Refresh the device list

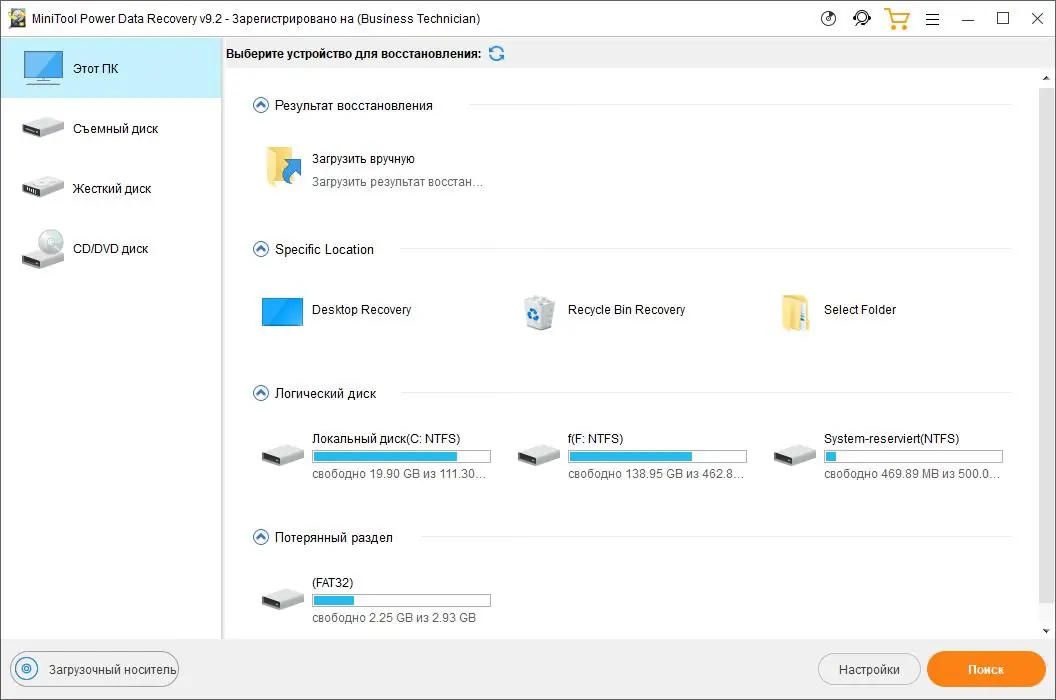coord(497,53)
